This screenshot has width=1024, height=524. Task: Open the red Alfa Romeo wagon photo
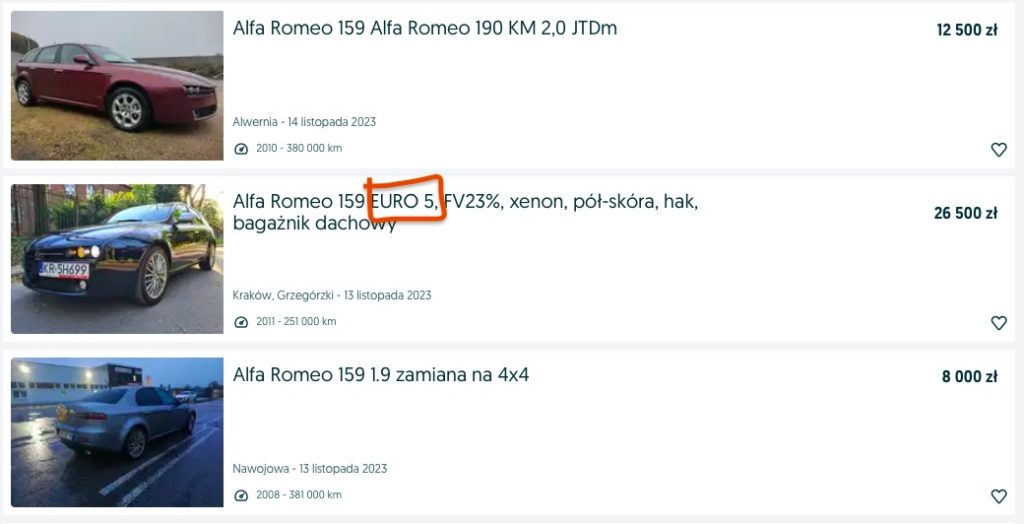(x=117, y=86)
